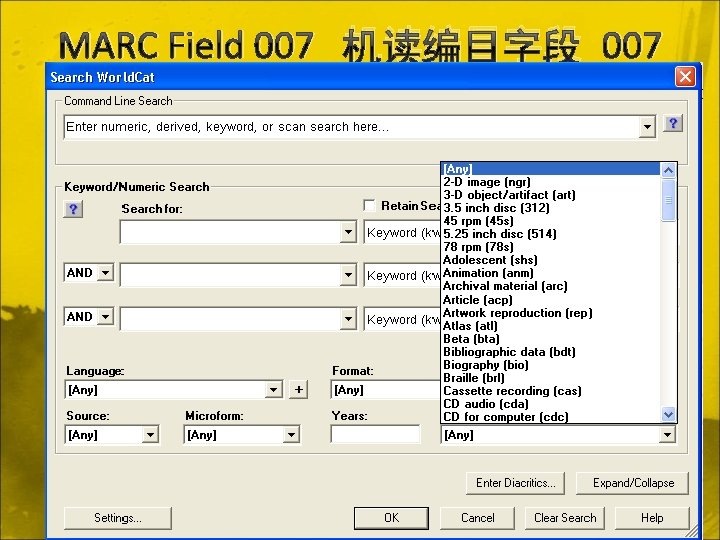This screenshot has height=540, width=720.
Task: Focus the first Search for text field
Action: tap(231, 232)
